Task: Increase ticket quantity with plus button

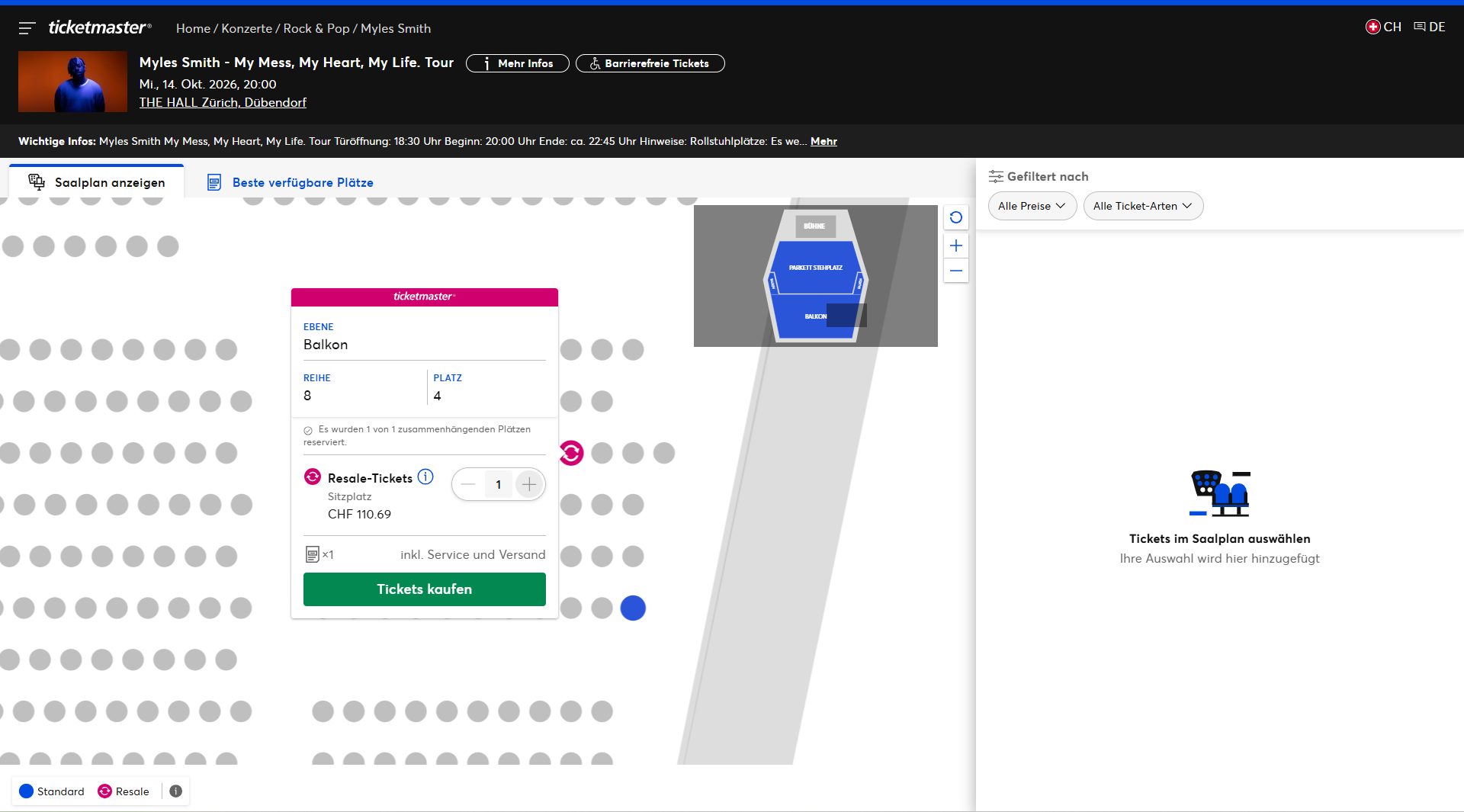Action: [x=529, y=484]
